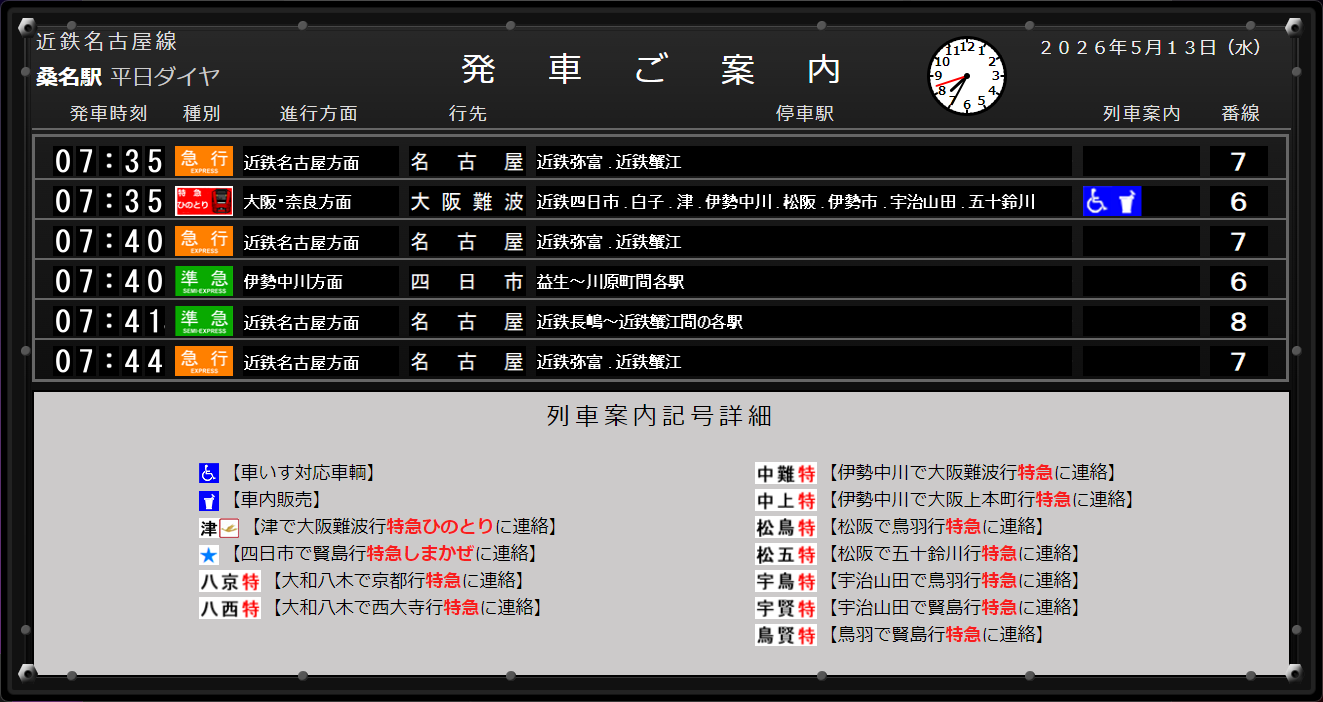This screenshot has width=1323, height=702.
Task: Click the 発車時刻 column header
Action: pos(108,114)
